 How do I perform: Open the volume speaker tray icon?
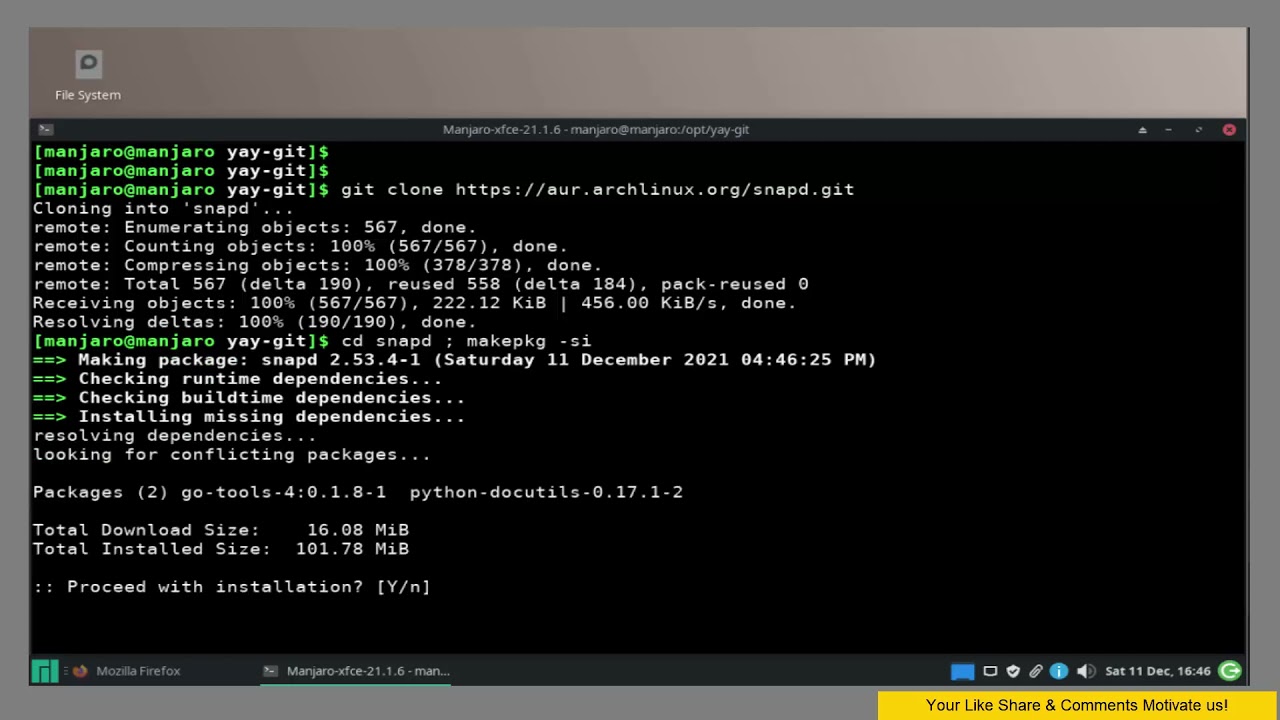click(x=1086, y=671)
